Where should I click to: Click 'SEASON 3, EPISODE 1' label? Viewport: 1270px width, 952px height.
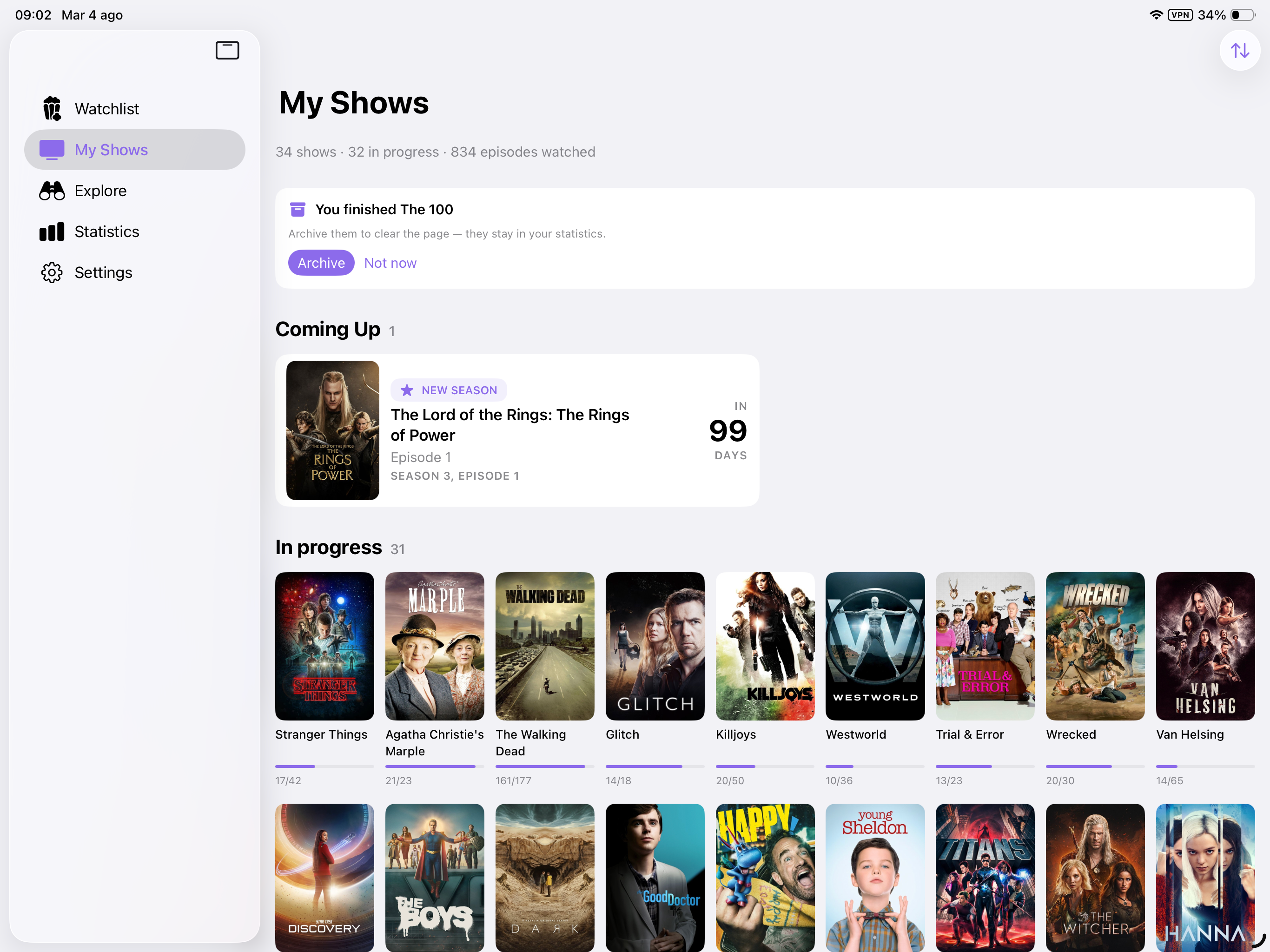click(x=455, y=476)
